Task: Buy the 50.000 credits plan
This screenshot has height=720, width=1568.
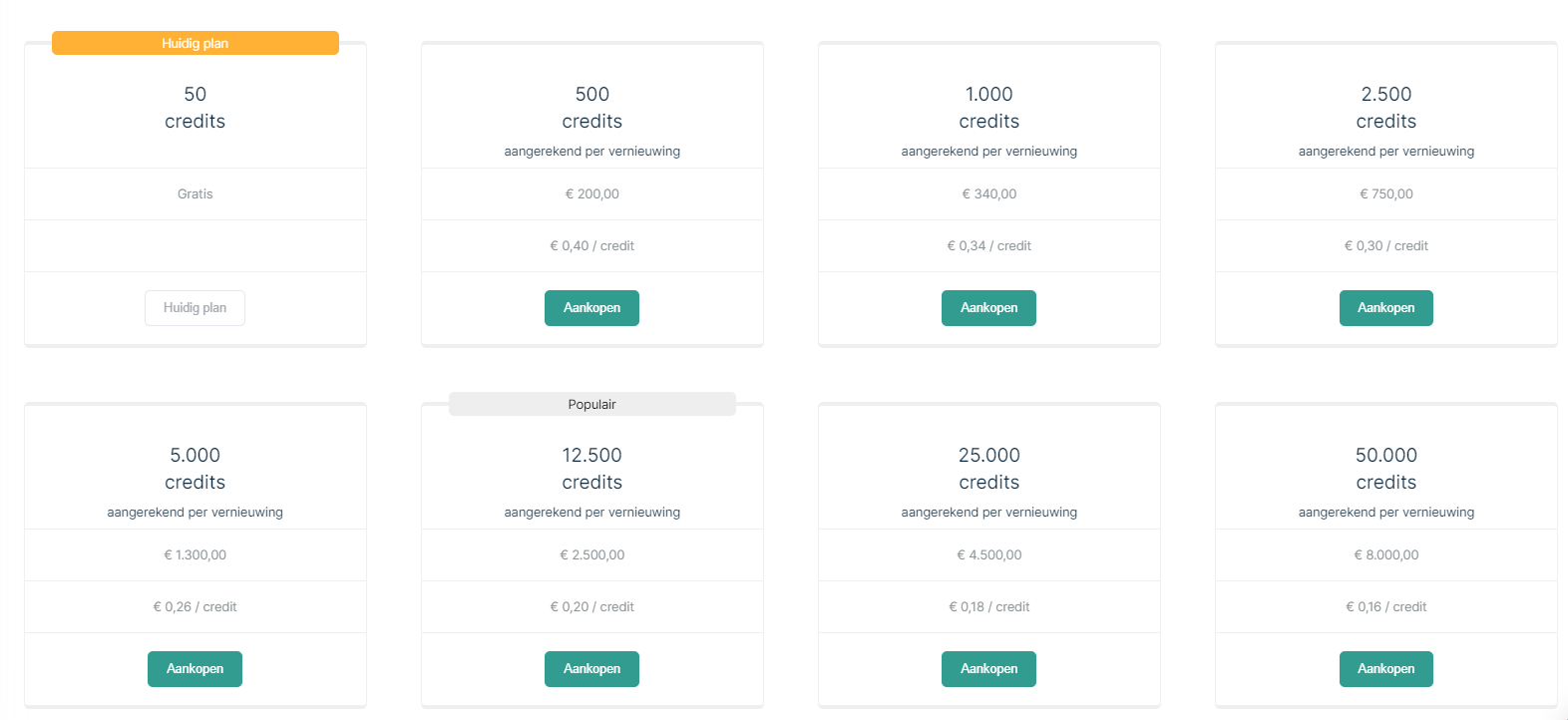Action: pos(1385,669)
